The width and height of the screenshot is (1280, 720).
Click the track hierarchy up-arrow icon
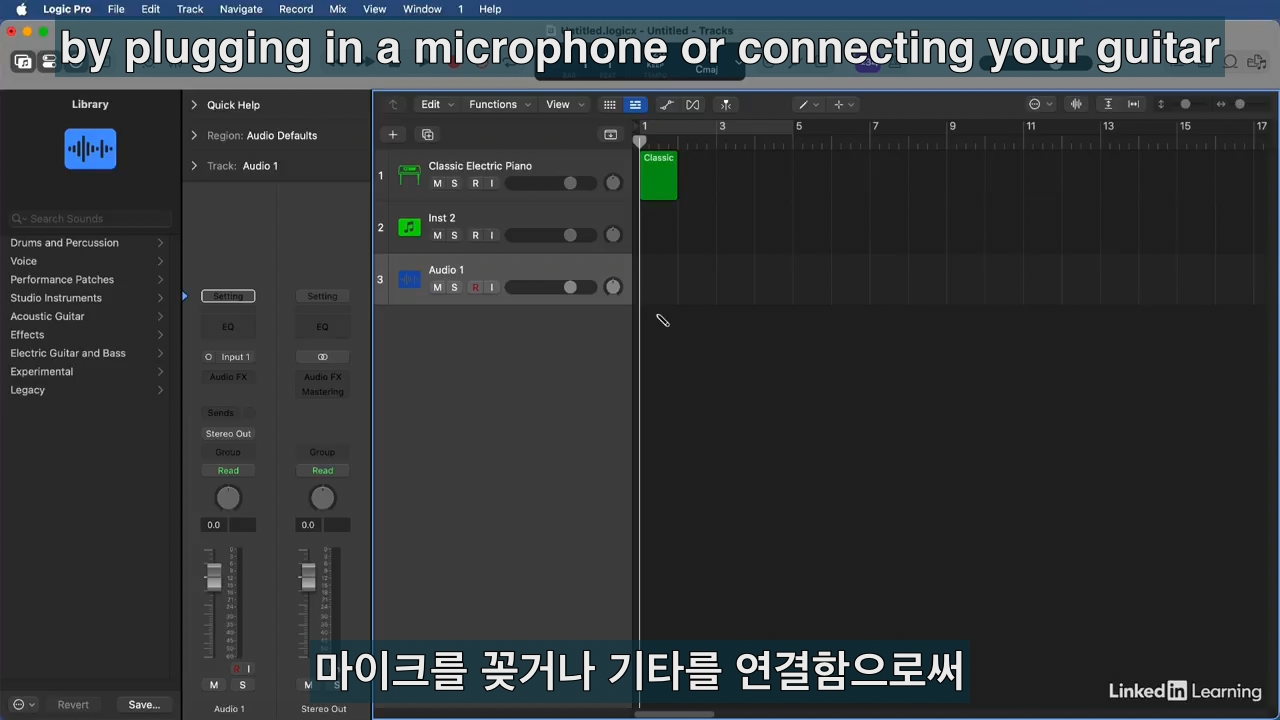(x=393, y=105)
